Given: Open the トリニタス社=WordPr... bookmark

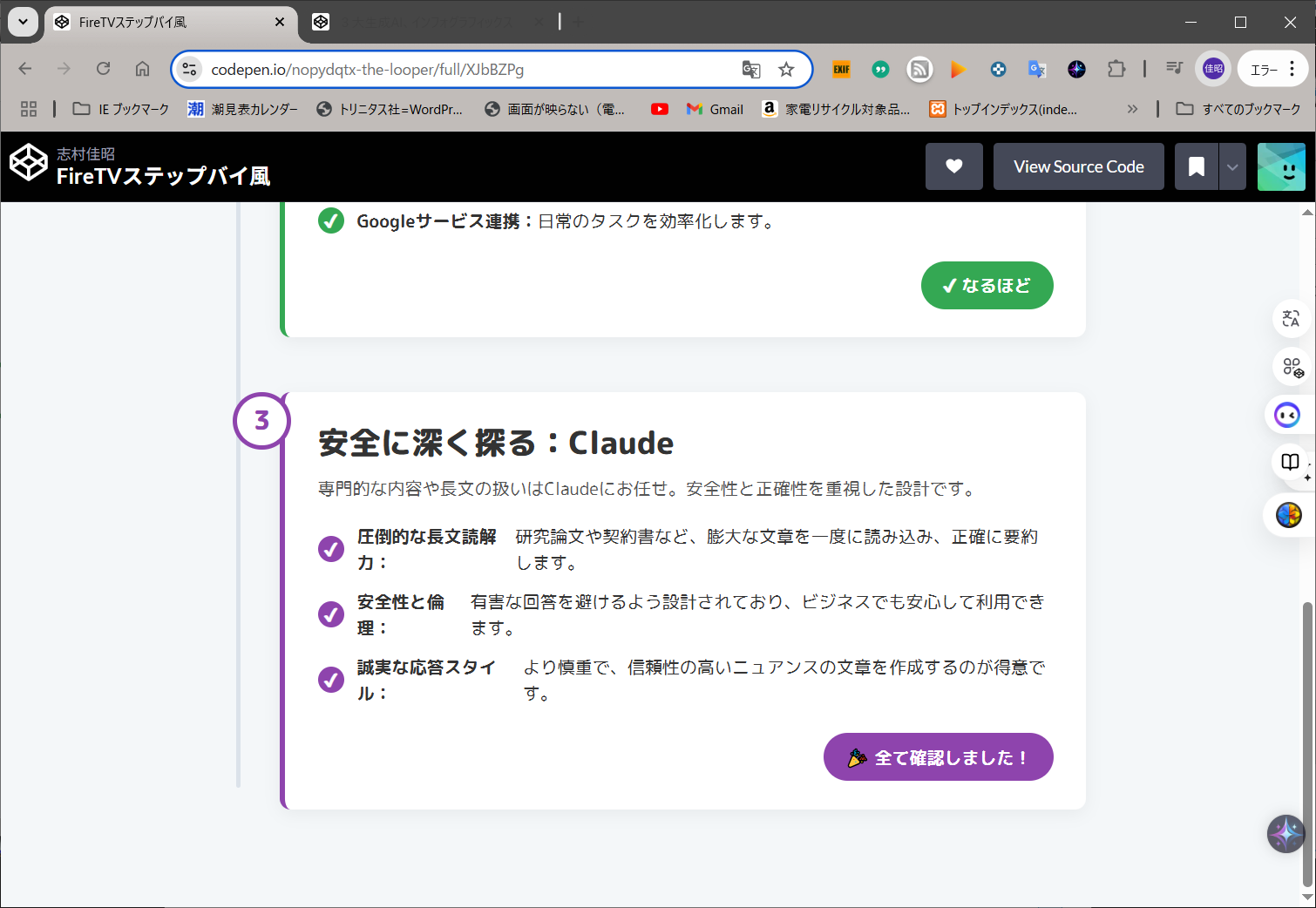Looking at the screenshot, I should [390, 109].
